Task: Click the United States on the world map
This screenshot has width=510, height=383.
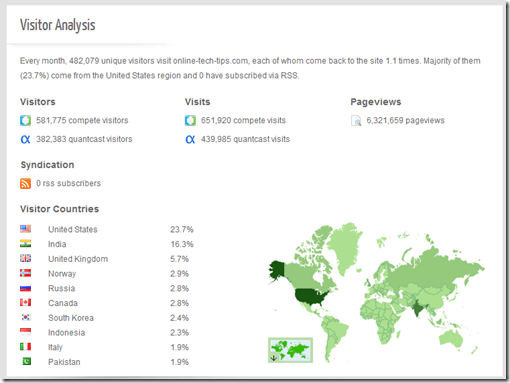Action: (x=310, y=296)
